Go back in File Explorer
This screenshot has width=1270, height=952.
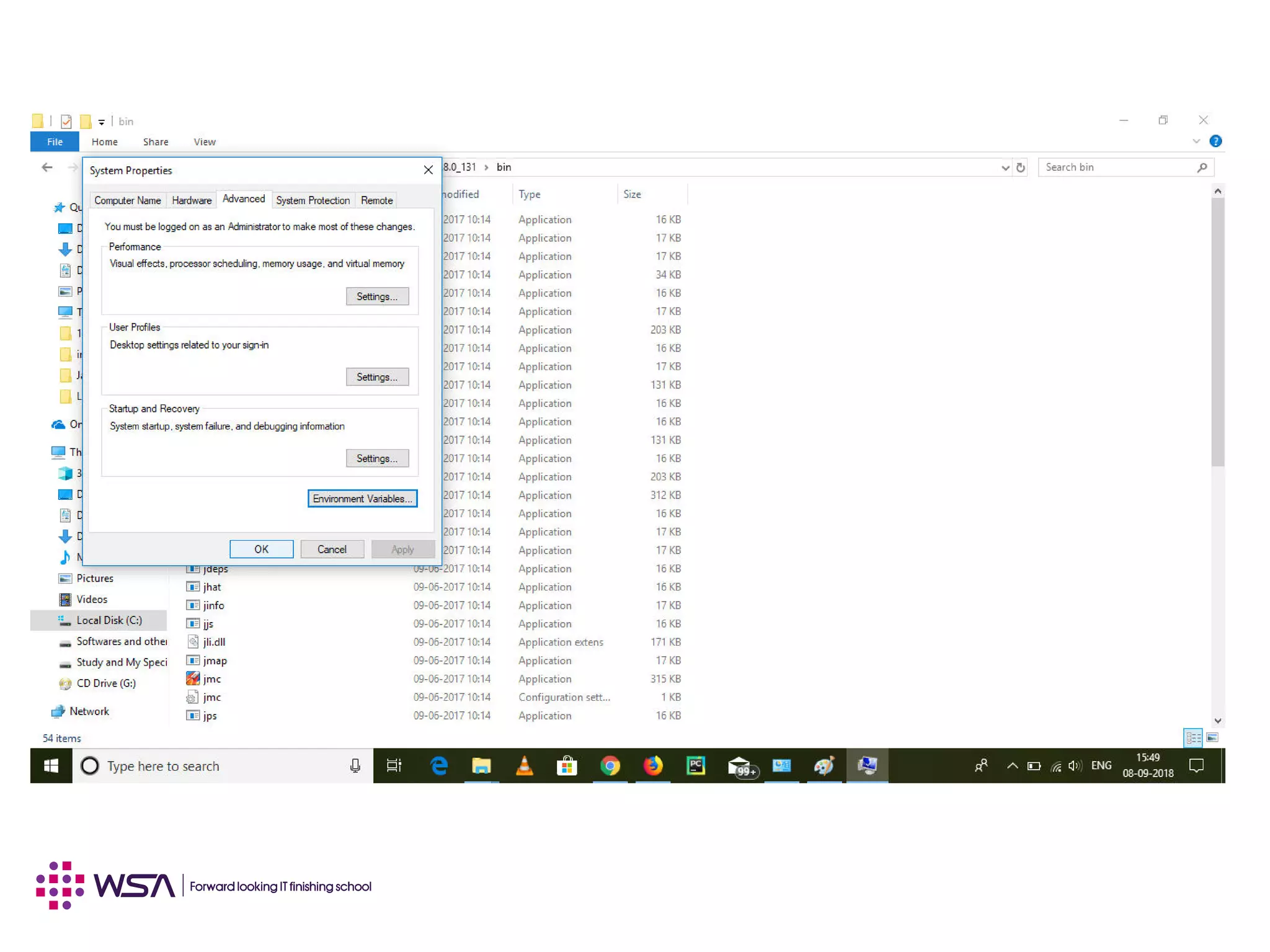(47, 167)
